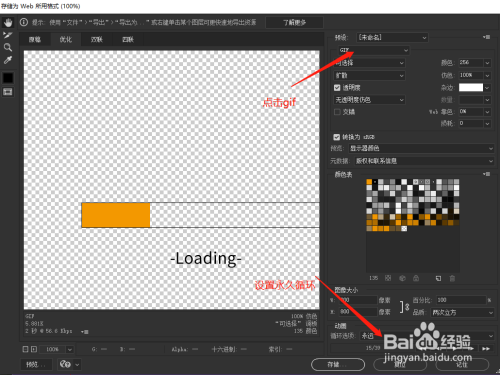
Task: Click the 复位 reset button
Action: click(400, 364)
